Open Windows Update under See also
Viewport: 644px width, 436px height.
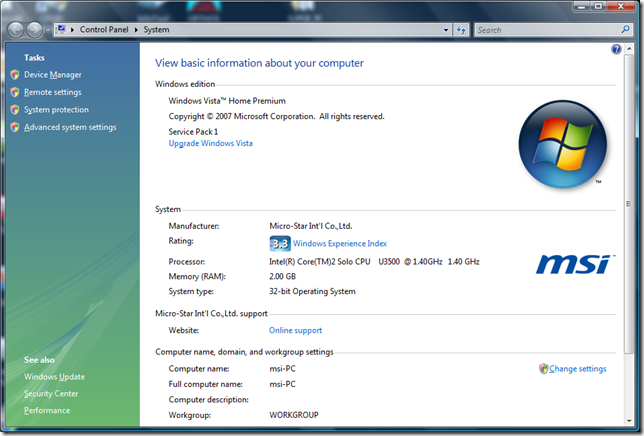point(54,377)
